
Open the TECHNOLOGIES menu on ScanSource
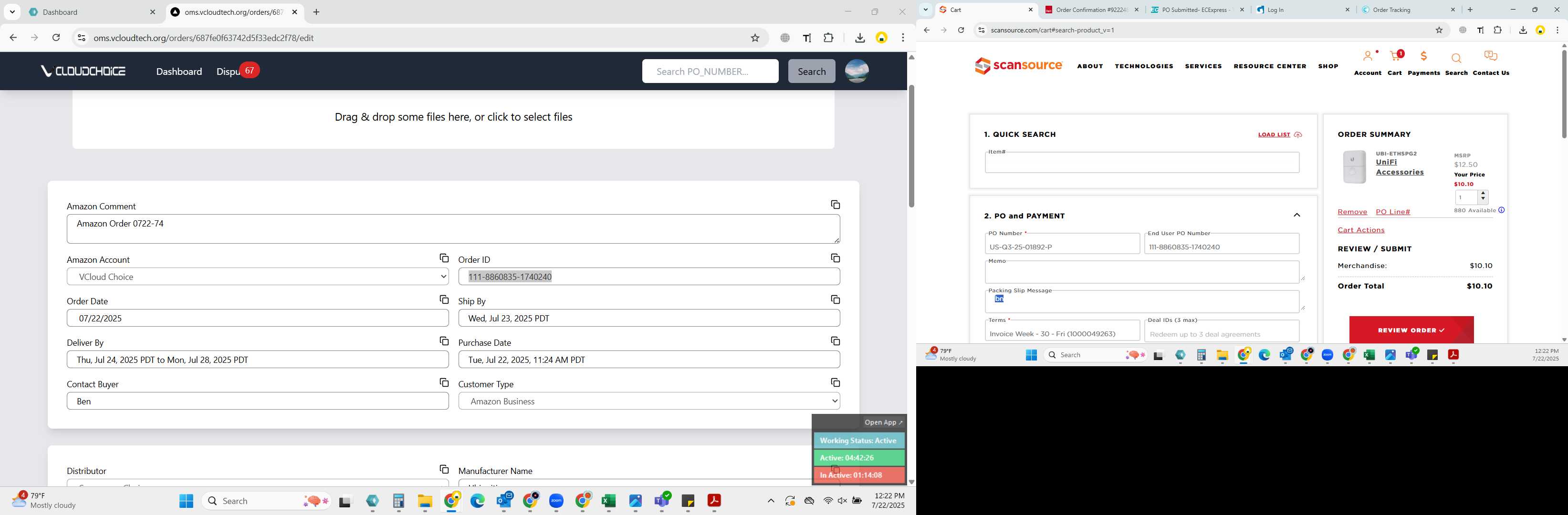pyautogui.click(x=1144, y=66)
